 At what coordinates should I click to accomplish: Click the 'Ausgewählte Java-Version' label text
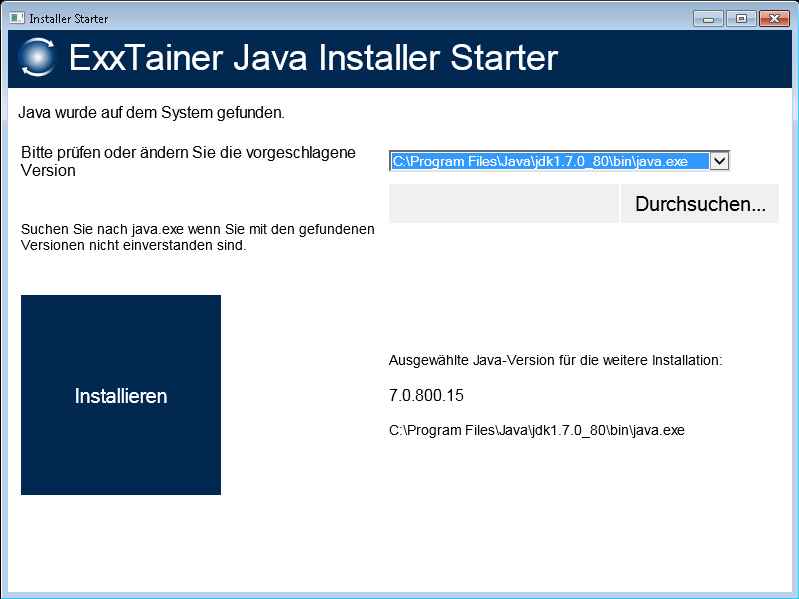pyautogui.click(x=555, y=360)
